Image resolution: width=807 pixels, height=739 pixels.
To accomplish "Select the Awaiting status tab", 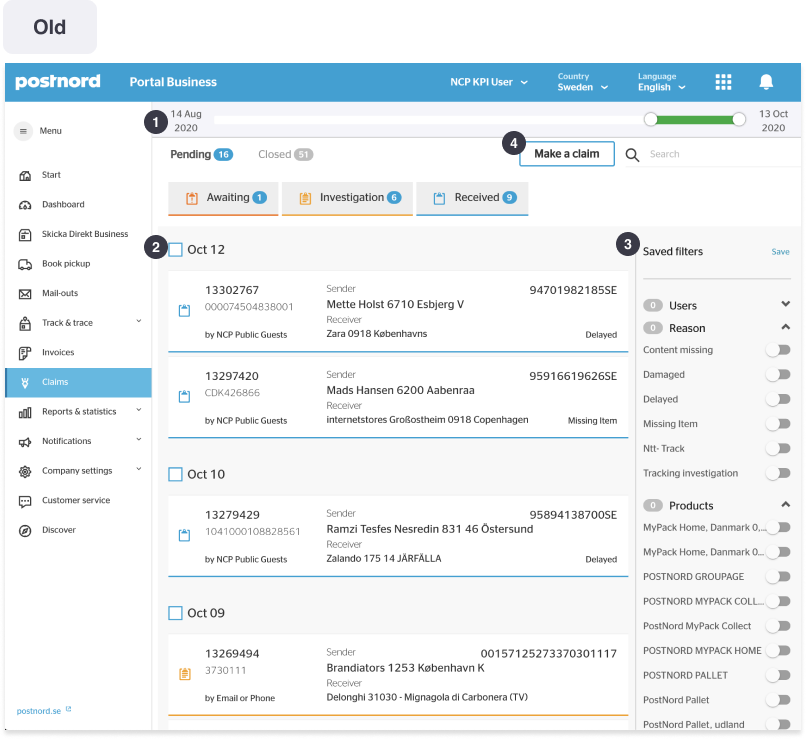I will (223, 198).
